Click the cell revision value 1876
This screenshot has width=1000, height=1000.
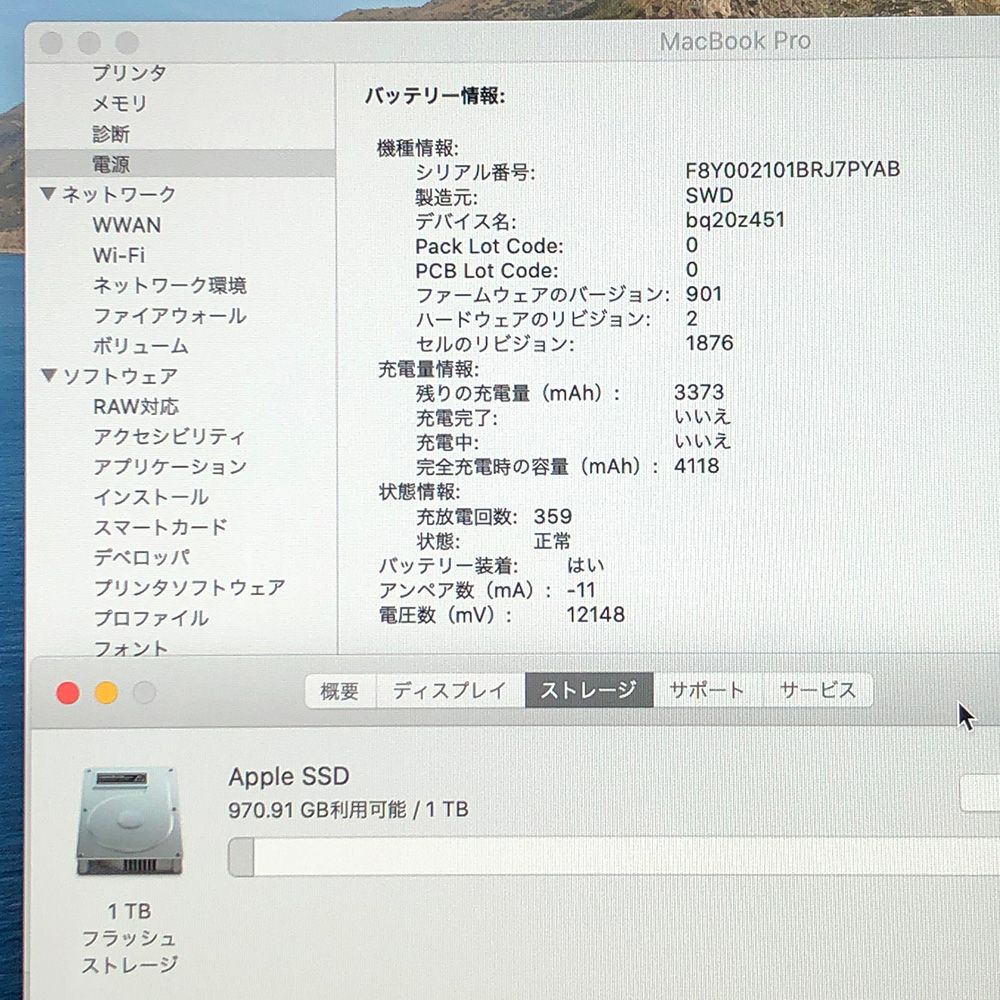pos(709,343)
